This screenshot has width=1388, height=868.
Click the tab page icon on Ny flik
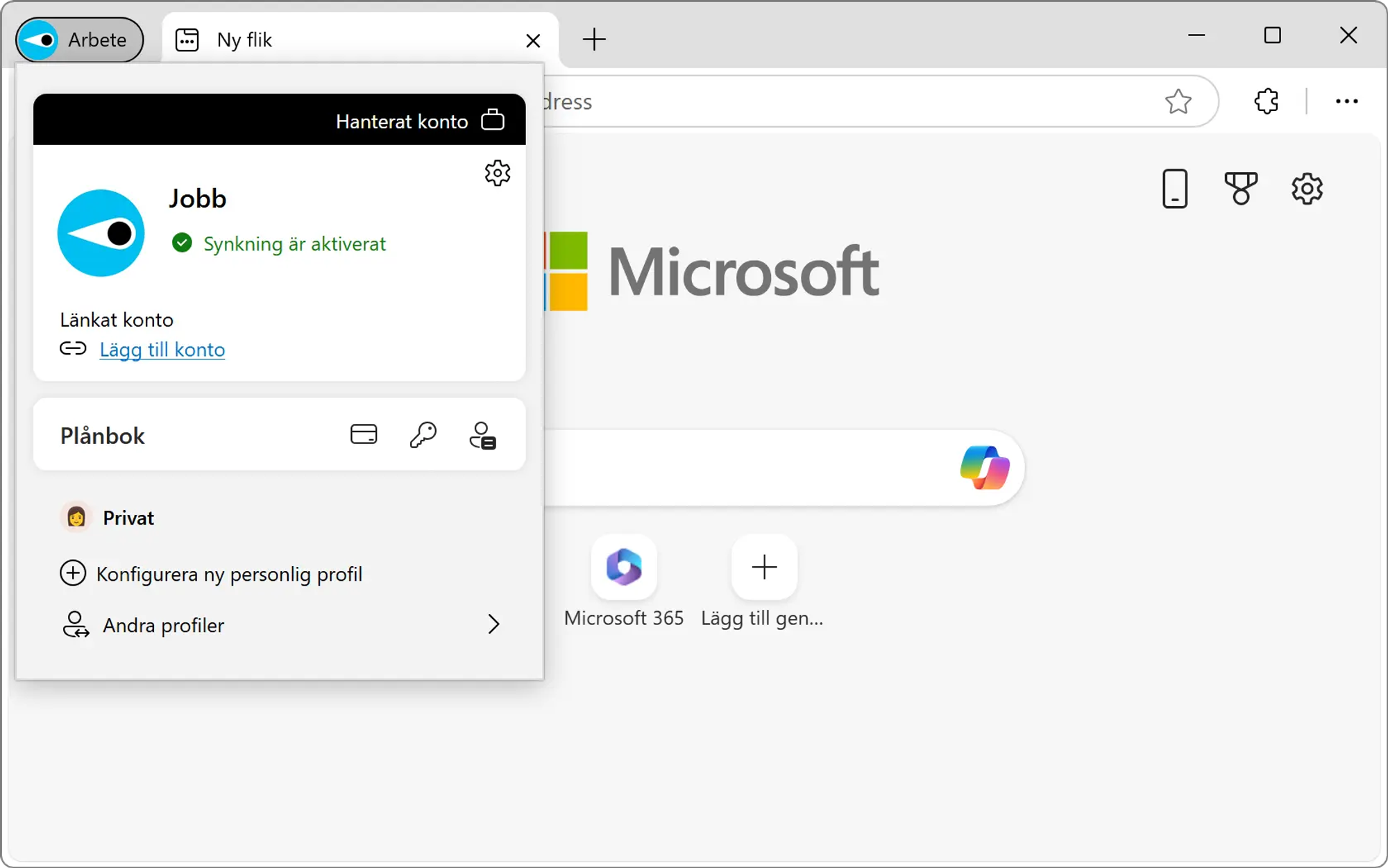click(187, 40)
